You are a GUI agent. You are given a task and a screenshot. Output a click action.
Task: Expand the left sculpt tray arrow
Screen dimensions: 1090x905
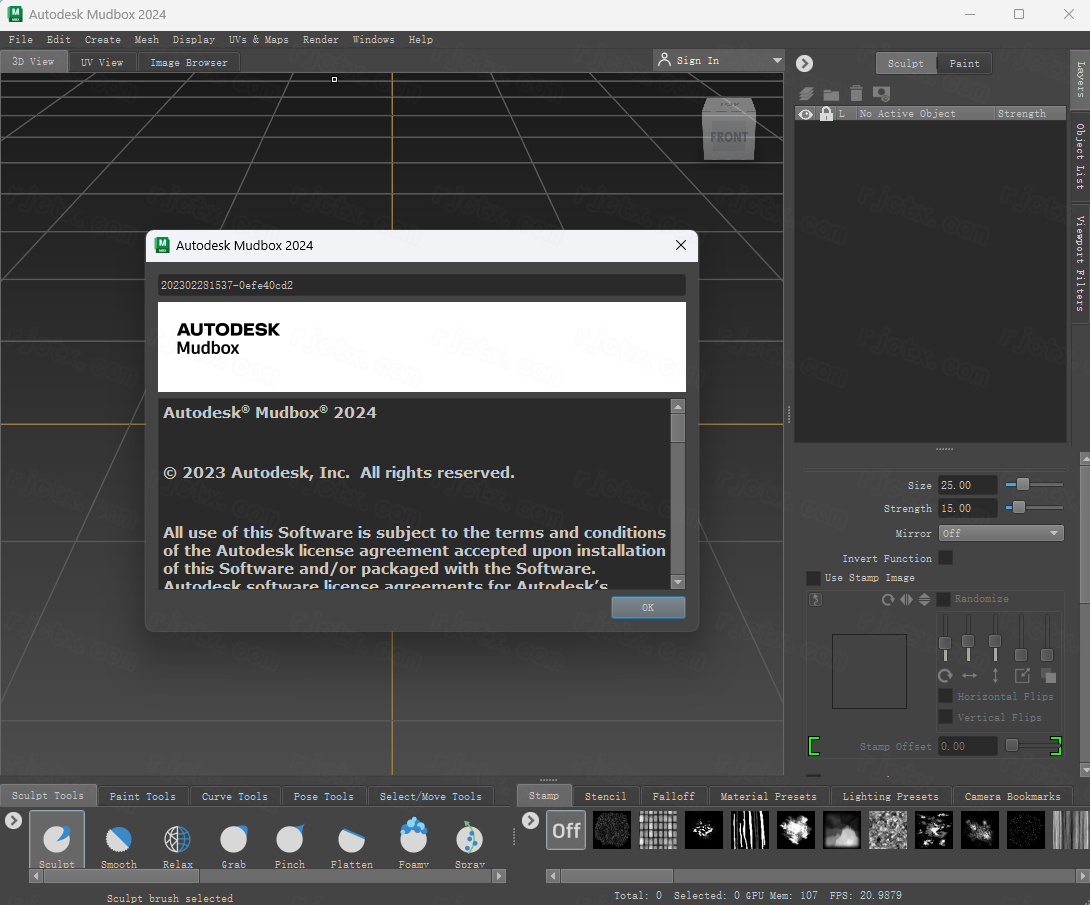coord(13,819)
